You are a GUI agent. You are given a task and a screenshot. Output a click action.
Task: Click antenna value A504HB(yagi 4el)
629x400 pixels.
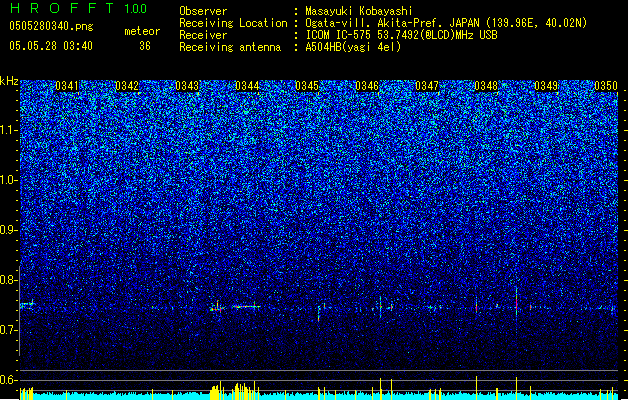tap(353, 47)
